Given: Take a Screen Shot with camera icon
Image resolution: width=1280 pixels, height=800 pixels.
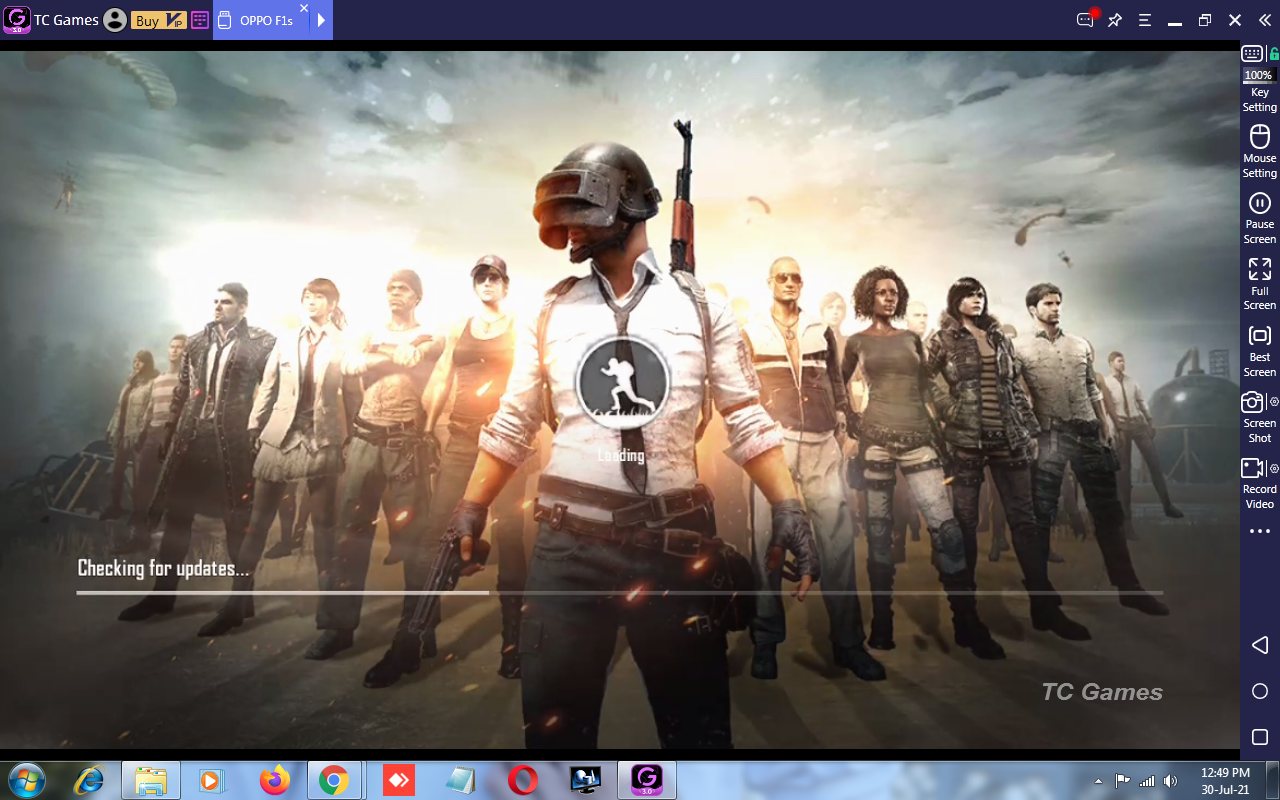Looking at the screenshot, I should coord(1252,402).
